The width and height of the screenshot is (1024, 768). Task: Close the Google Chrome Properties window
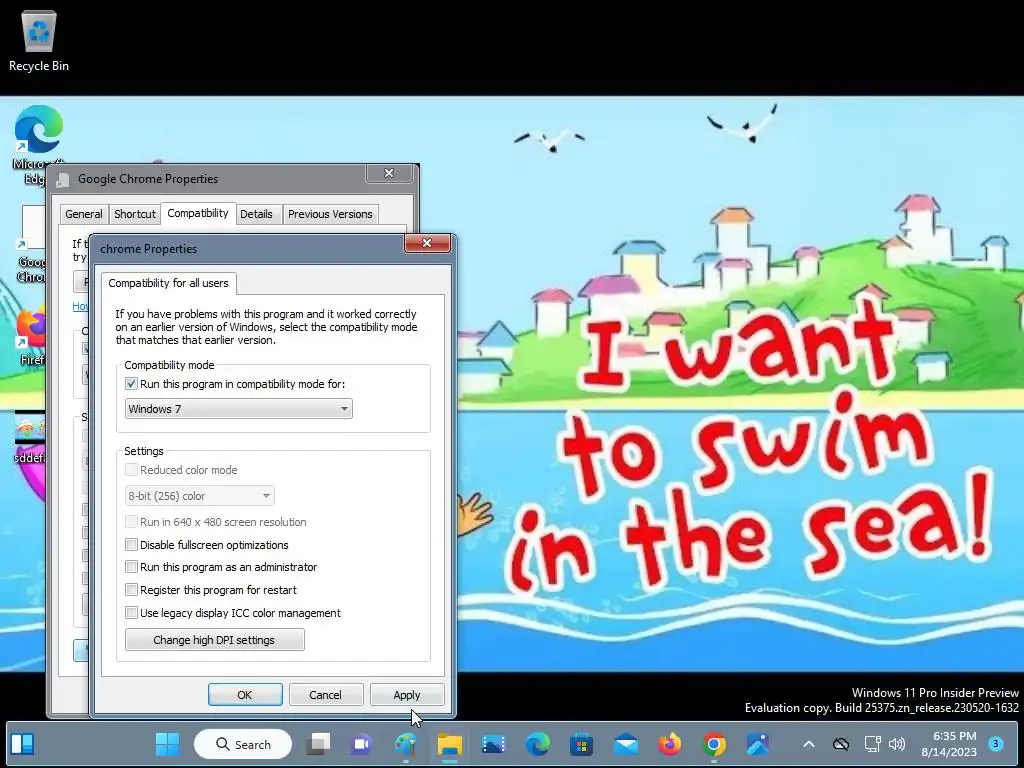coord(389,173)
